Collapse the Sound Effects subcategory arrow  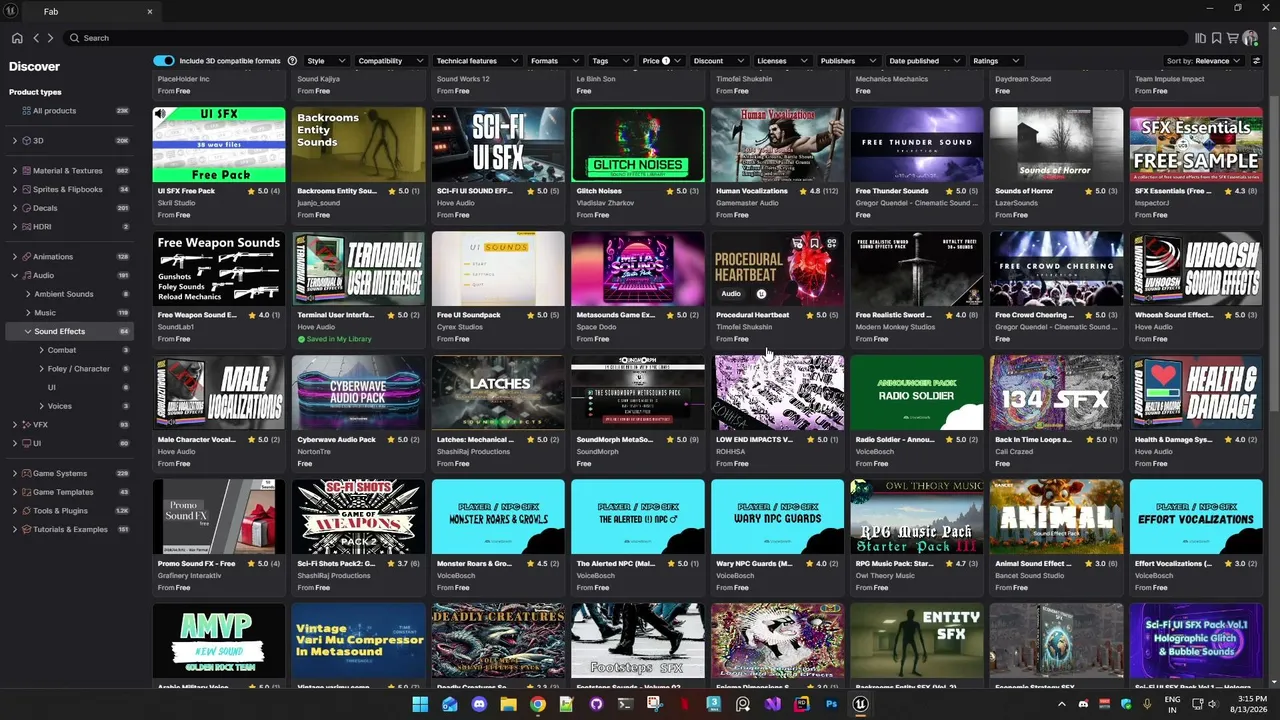click(x=27, y=331)
